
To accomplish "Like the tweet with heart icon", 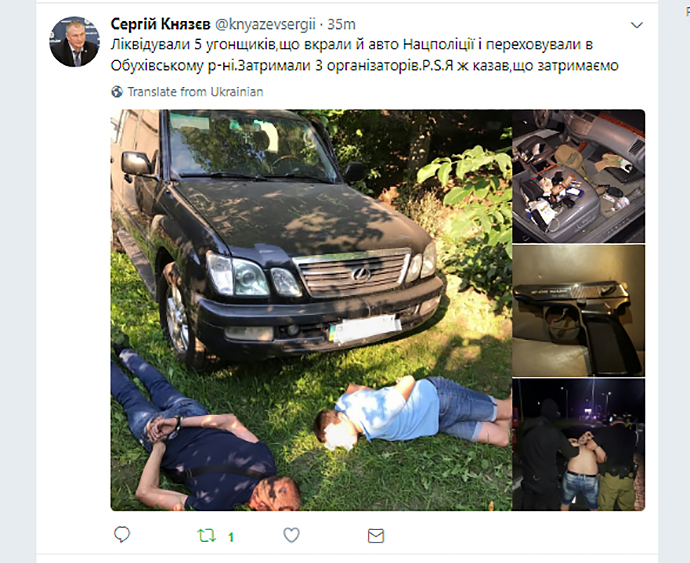I will point(291,535).
